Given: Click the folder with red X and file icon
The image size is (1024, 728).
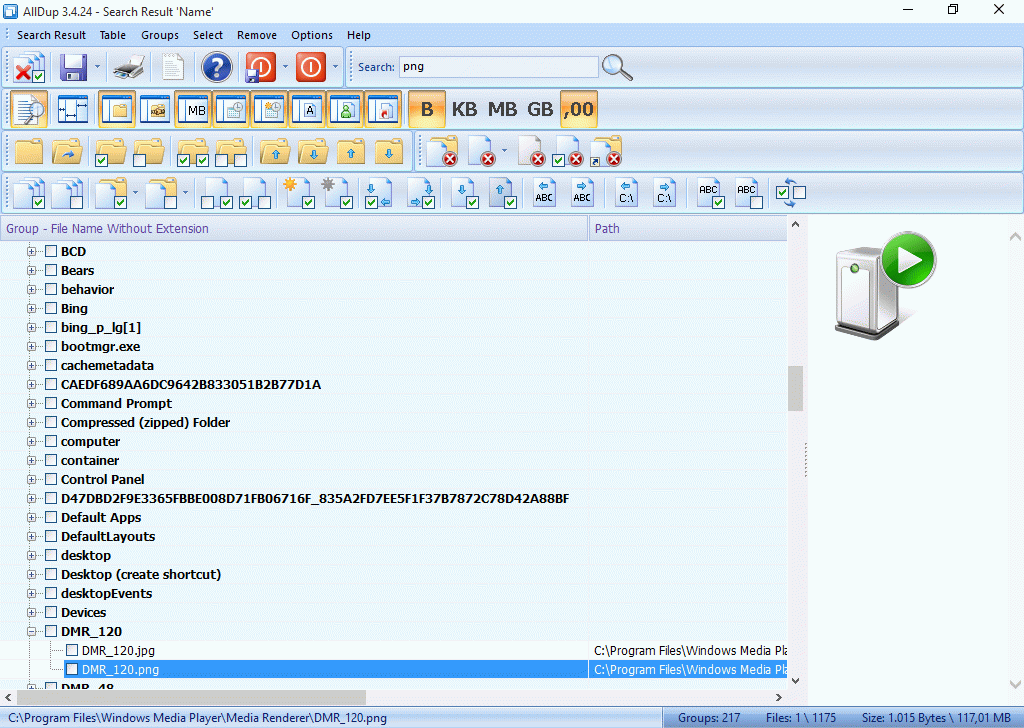Looking at the screenshot, I should (x=441, y=151).
